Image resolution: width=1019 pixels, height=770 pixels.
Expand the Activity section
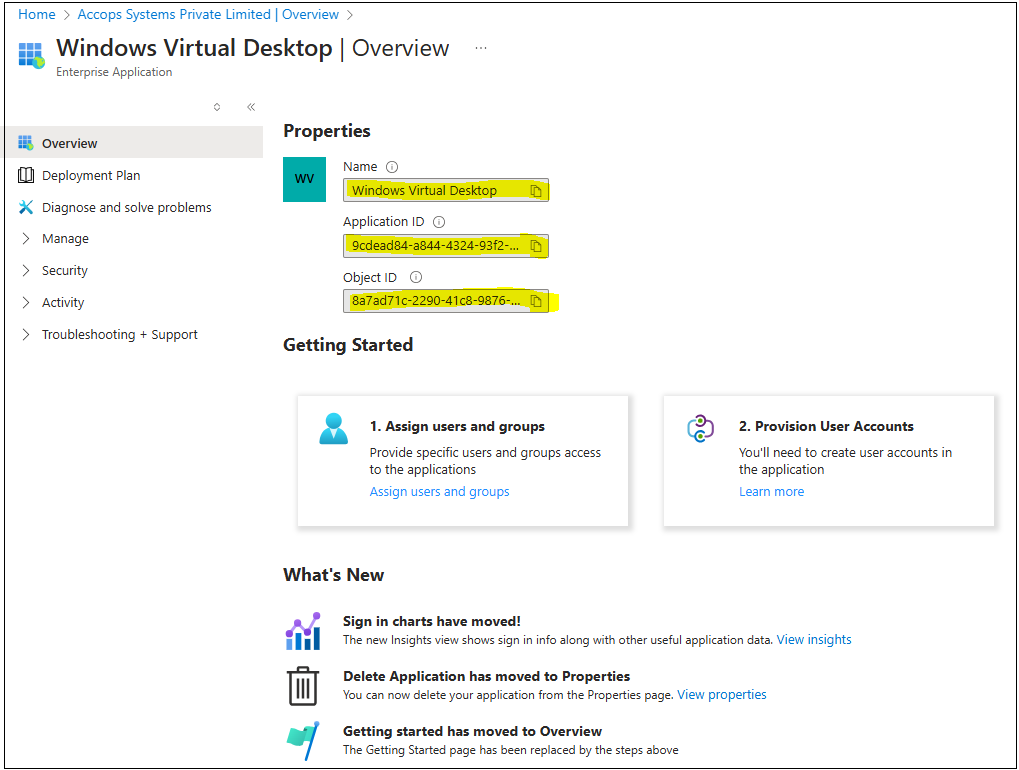pos(63,303)
